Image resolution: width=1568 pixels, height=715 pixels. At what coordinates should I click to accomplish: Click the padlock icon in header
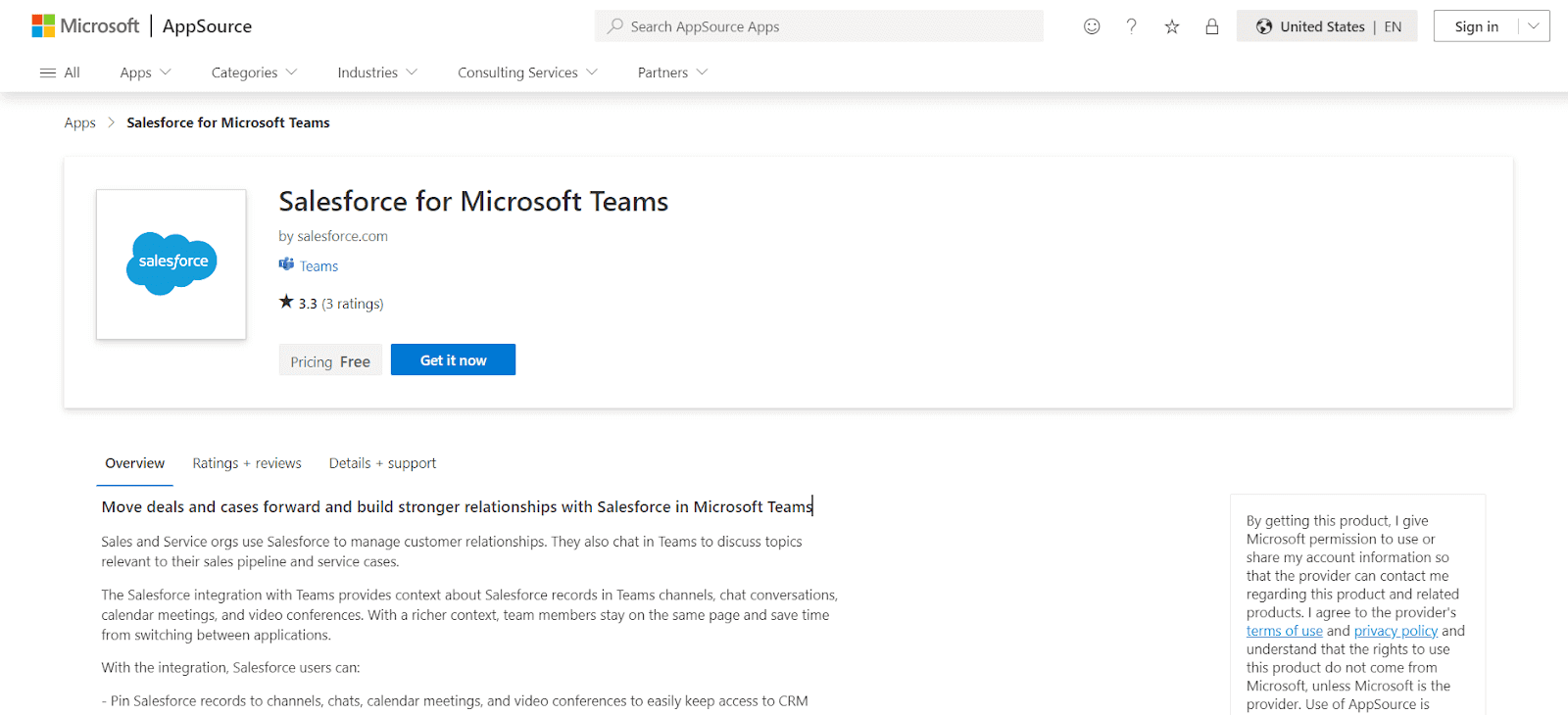point(1212,26)
